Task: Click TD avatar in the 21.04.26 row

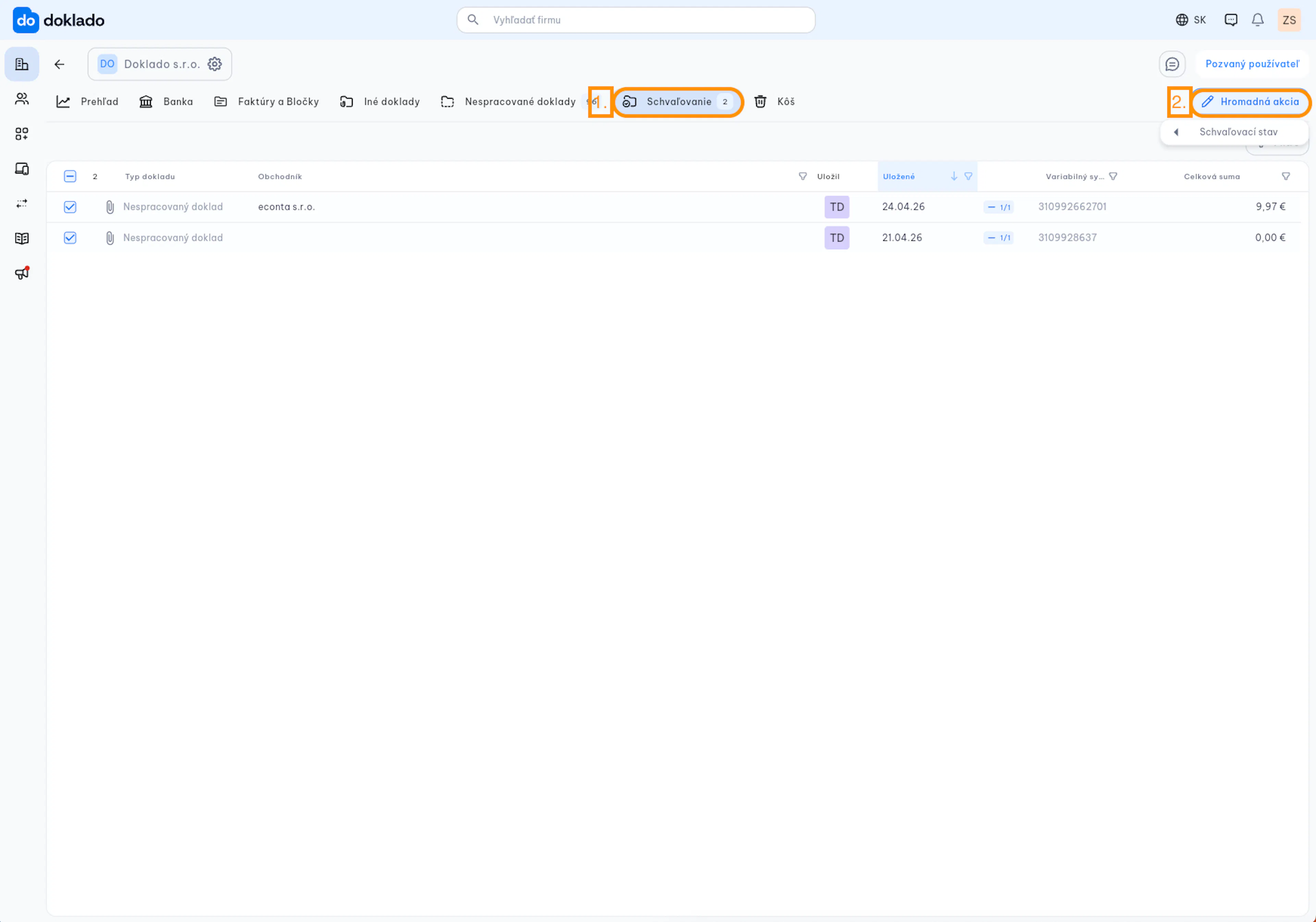Action: coord(837,238)
